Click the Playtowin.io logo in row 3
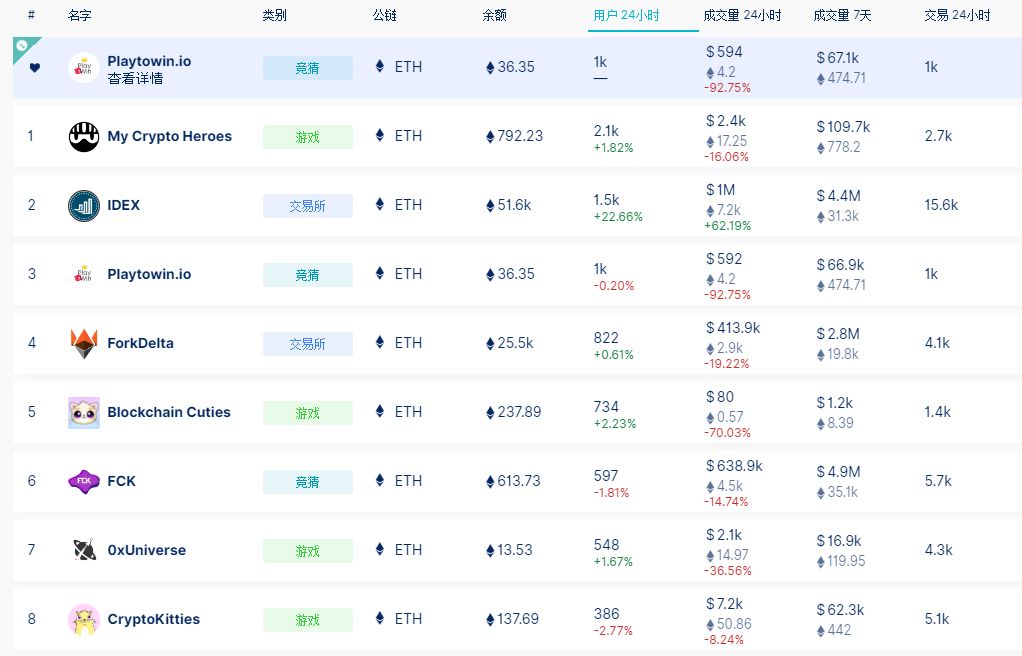The height and width of the screenshot is (656, 1022). [x=84, y=275]
